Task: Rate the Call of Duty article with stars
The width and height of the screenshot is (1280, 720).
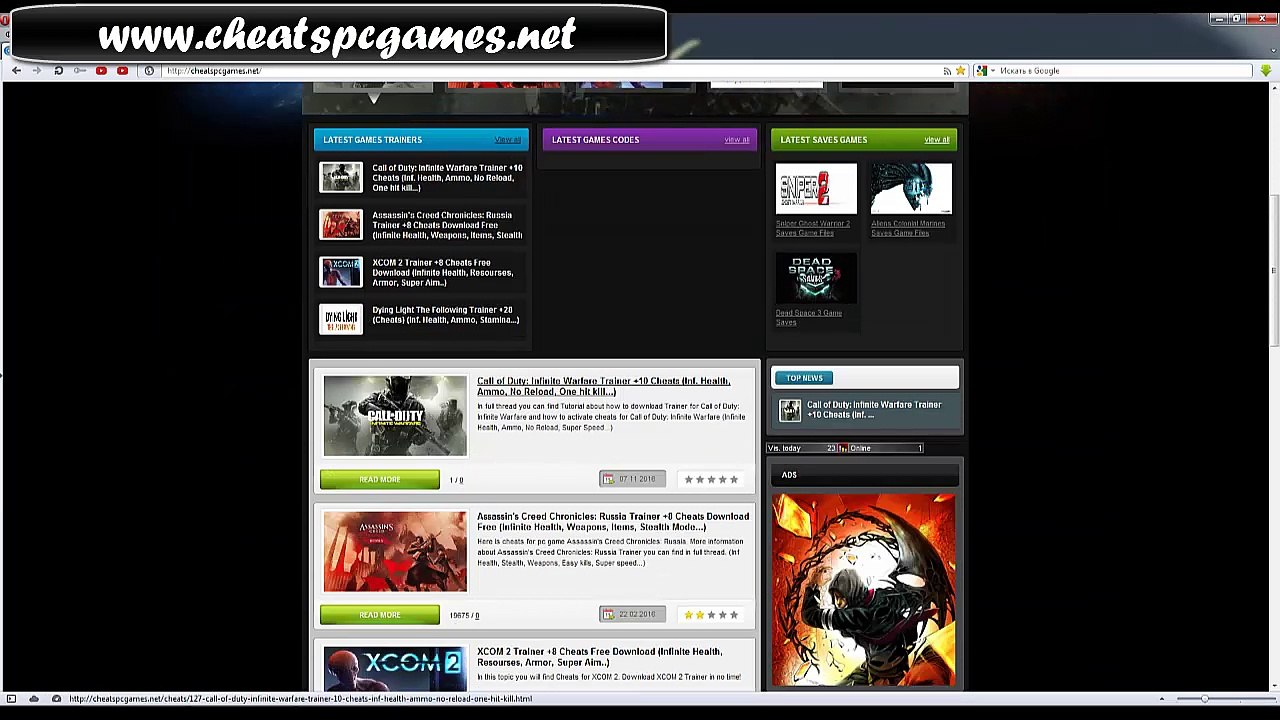Action: [x=711, y=480]
